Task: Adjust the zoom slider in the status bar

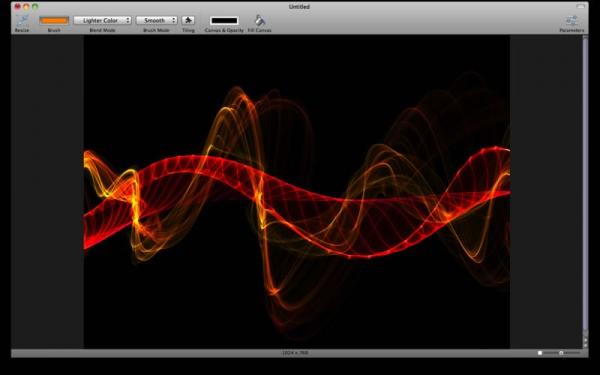Action: [x=561, y=353]
